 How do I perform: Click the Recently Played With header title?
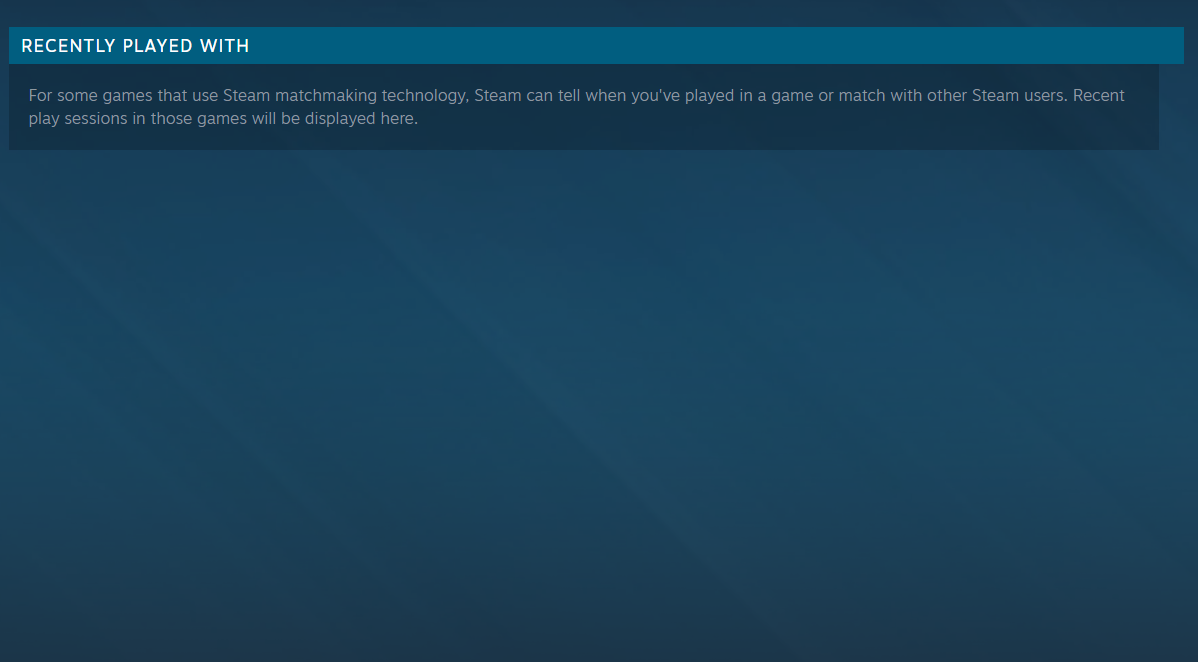pyautogui.click(x=135, y=46)
